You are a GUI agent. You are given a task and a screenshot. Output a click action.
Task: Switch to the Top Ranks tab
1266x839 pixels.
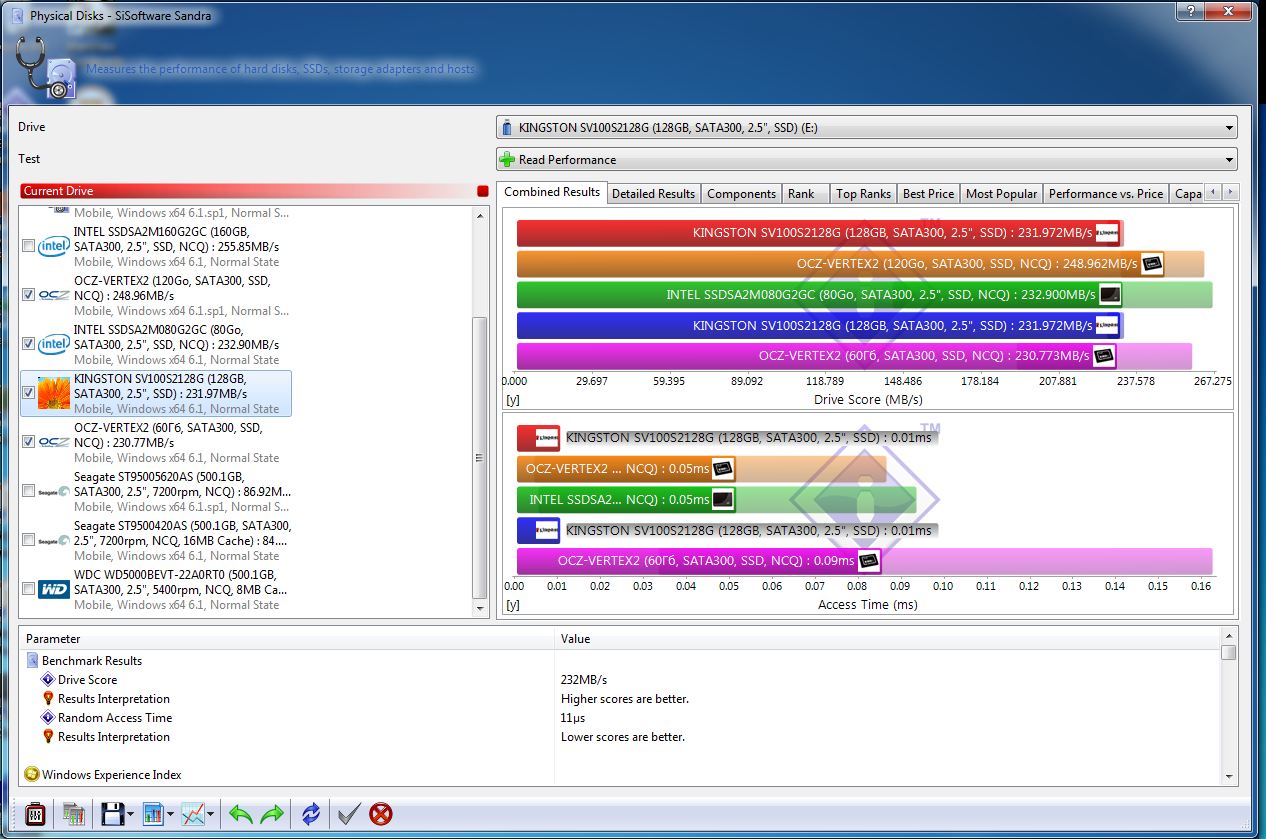[x=863, y=194]
